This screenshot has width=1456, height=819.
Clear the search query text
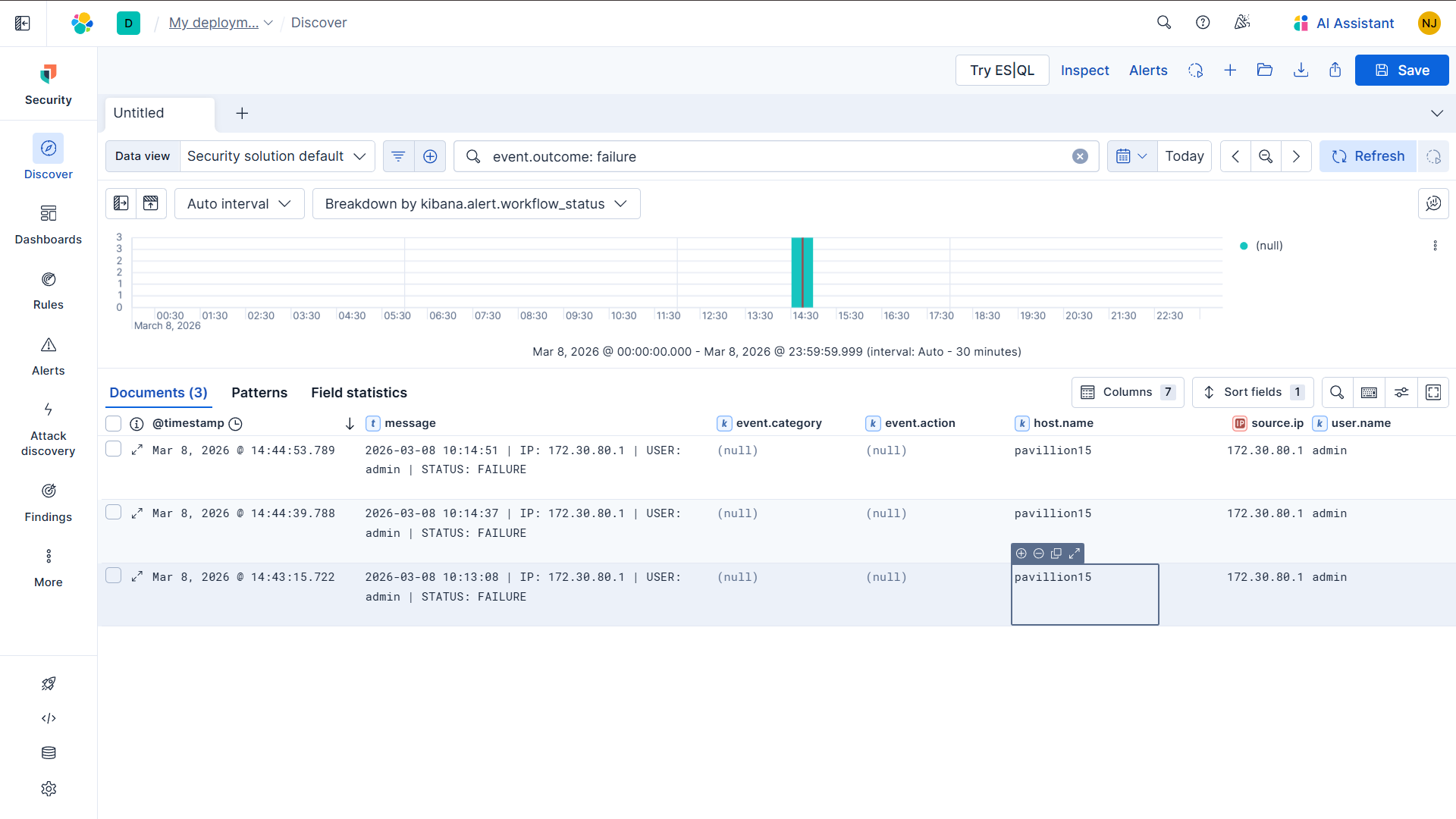tap(1080, 156)
